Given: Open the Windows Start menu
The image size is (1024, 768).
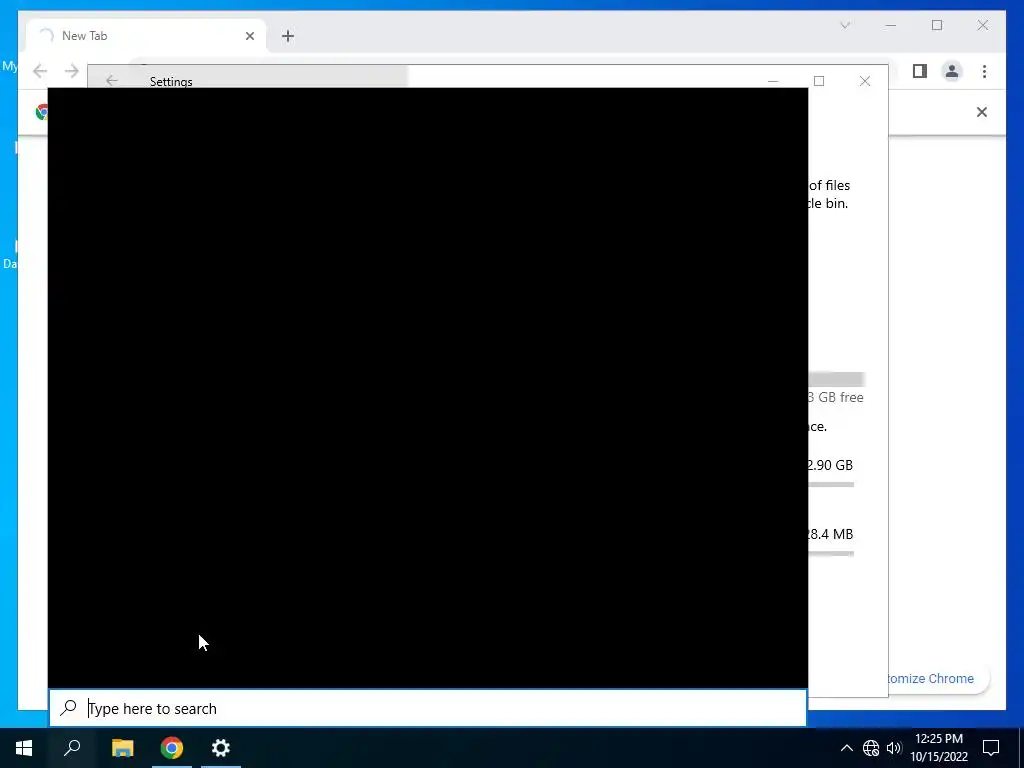Looking at the screenshot, I should pos(24,748).
